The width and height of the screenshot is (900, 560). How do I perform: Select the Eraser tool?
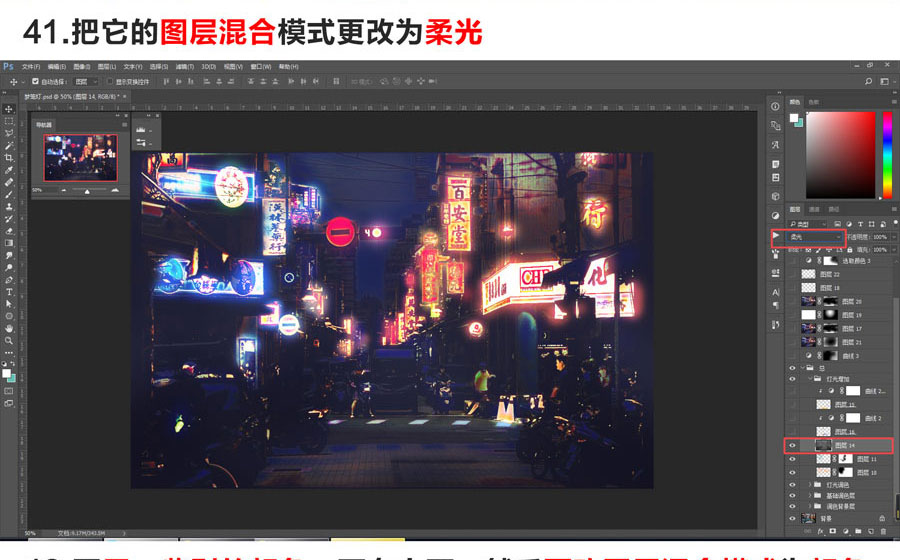(9, 231)
